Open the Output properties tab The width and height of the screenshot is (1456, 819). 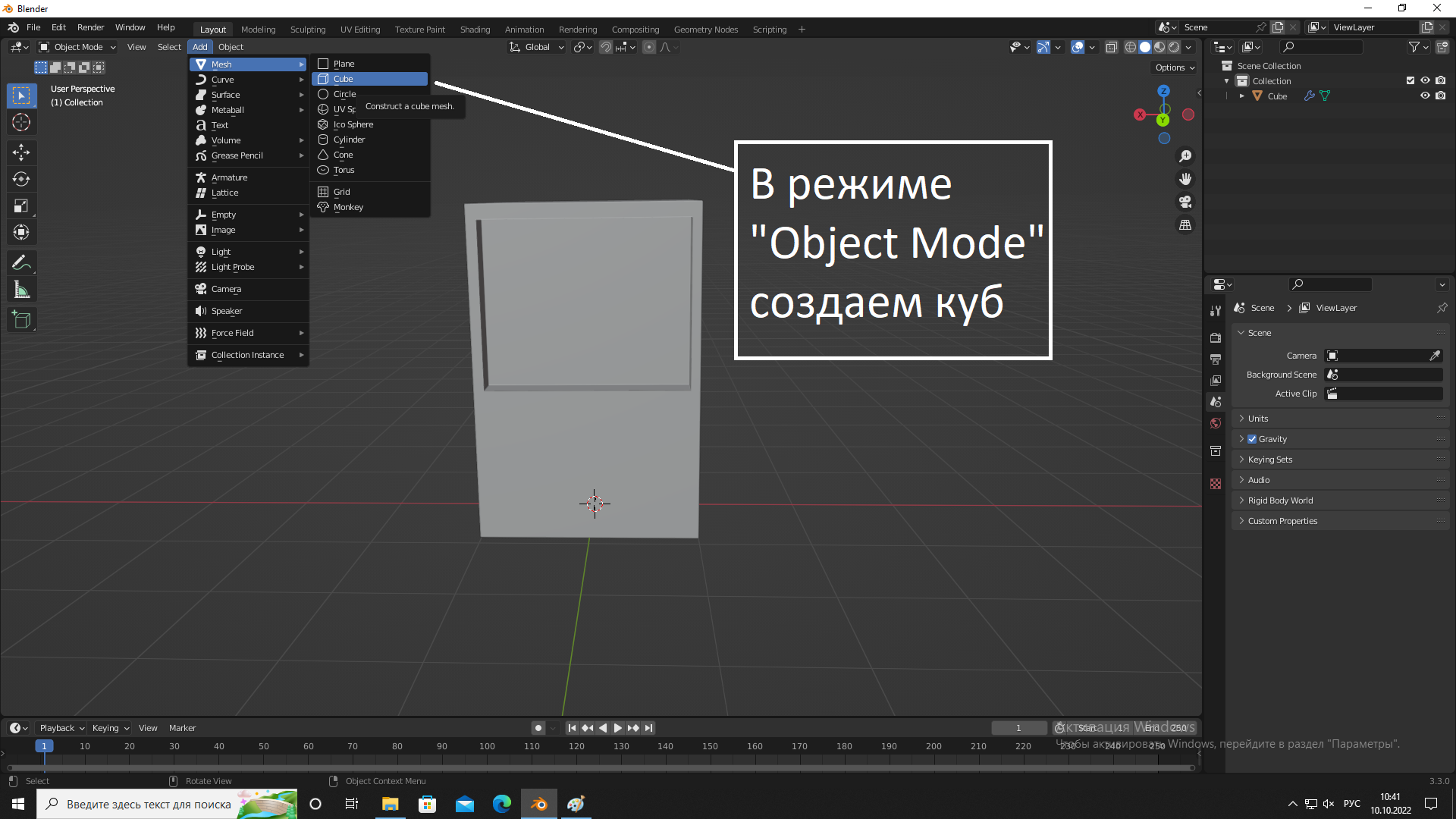click(1216, 359)
